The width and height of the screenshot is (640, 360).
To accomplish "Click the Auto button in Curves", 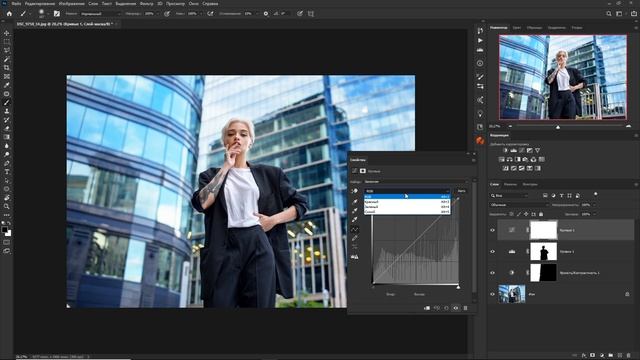I will (x=461, y=191).
